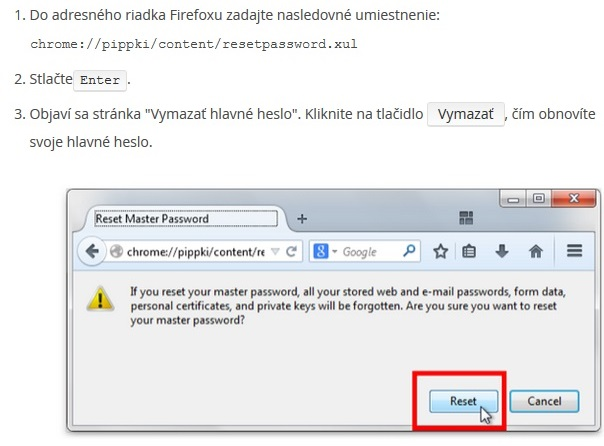Click the reload page icon
Screen dimensions: 604x446
tap(292, 253)
